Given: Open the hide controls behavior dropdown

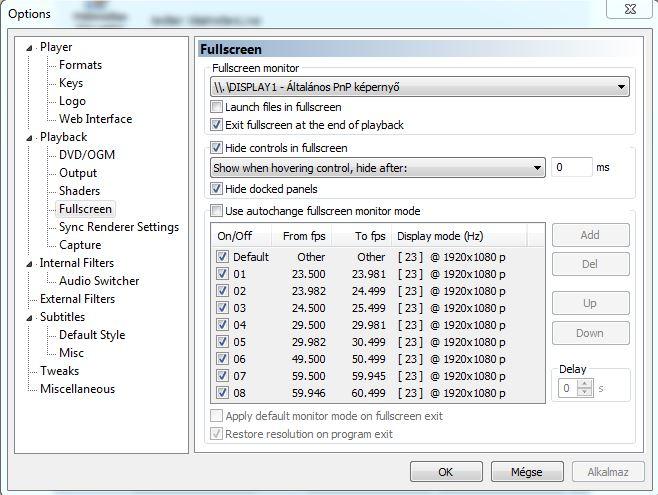Looking at the screenshot, I should (378, 168).
